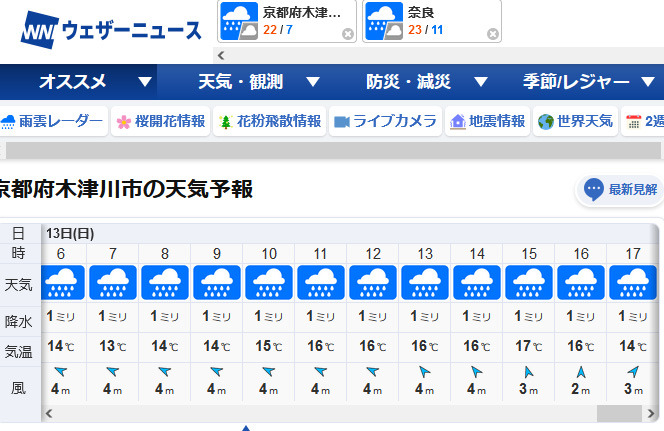Select the 京都府木津 location weather card

pyautogui.click(x=287, y=21)
